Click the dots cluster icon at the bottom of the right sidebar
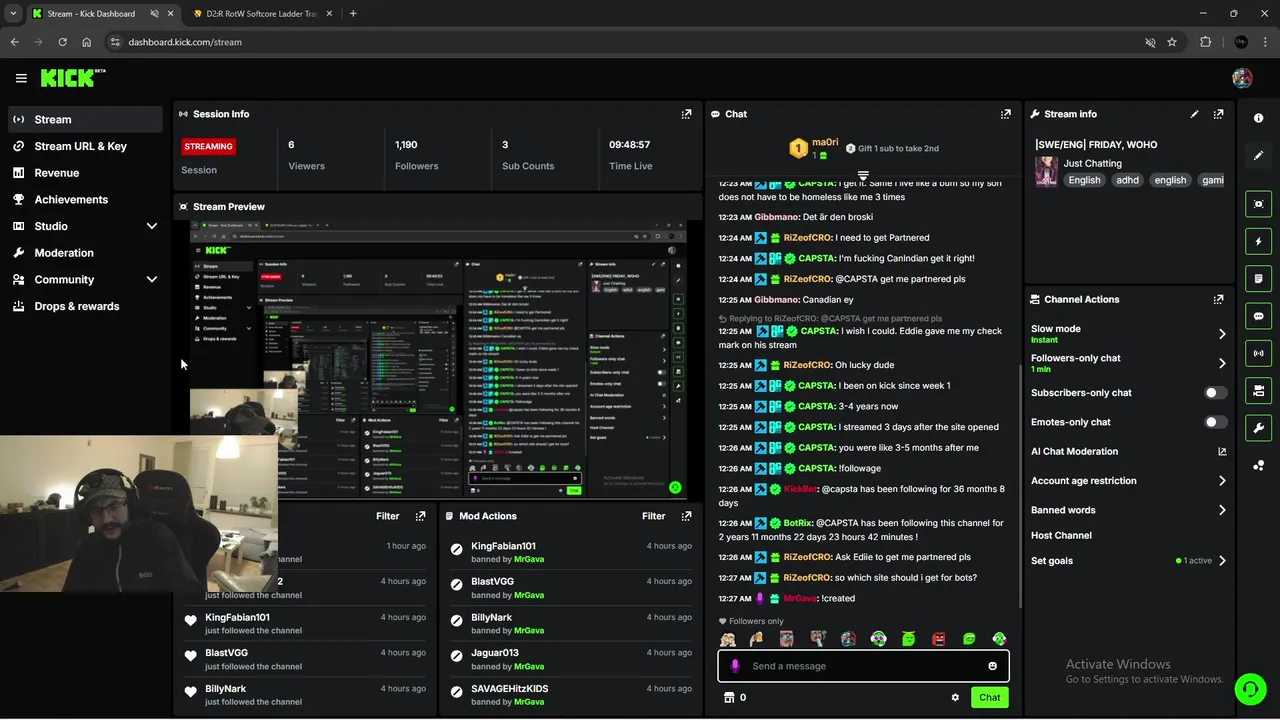Screen dimensions: 1280x720 point(1258,465)
